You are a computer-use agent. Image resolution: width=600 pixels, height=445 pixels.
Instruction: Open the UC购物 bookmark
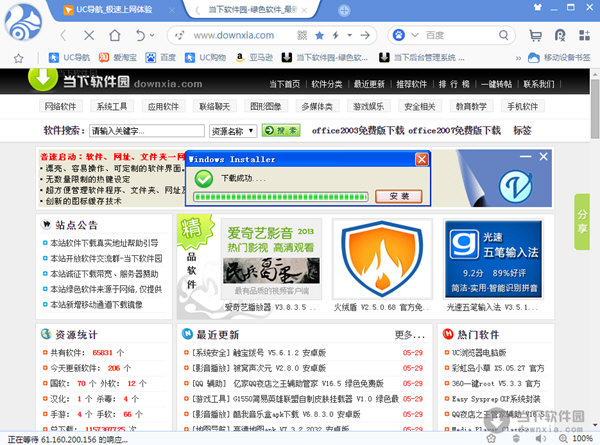205,58
